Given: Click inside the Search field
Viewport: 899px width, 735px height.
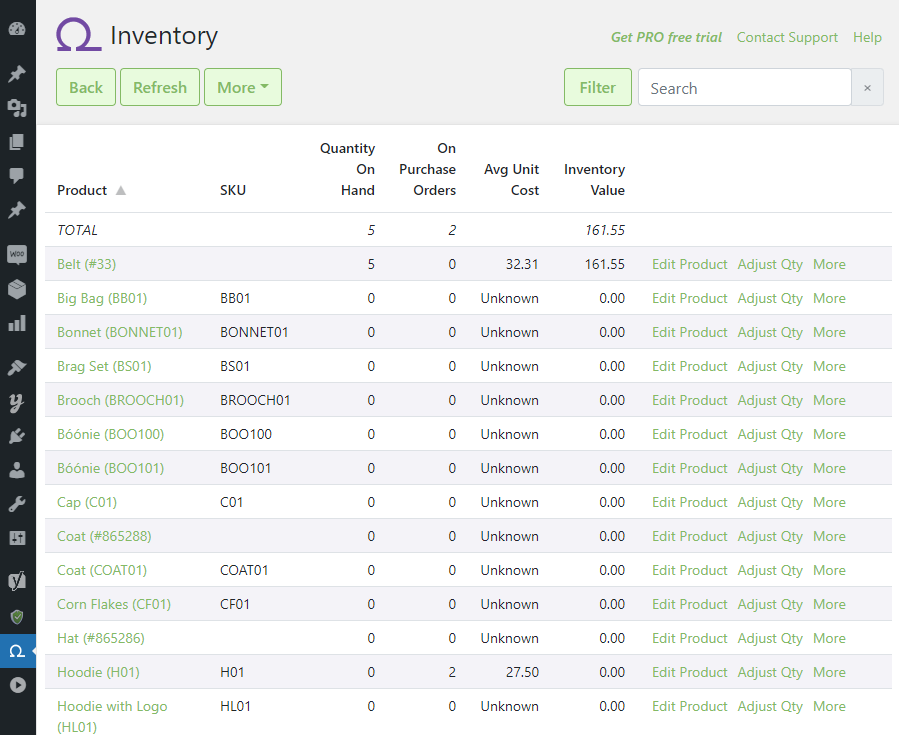Looking at the screenshot, I should click(x=744, y=87).
